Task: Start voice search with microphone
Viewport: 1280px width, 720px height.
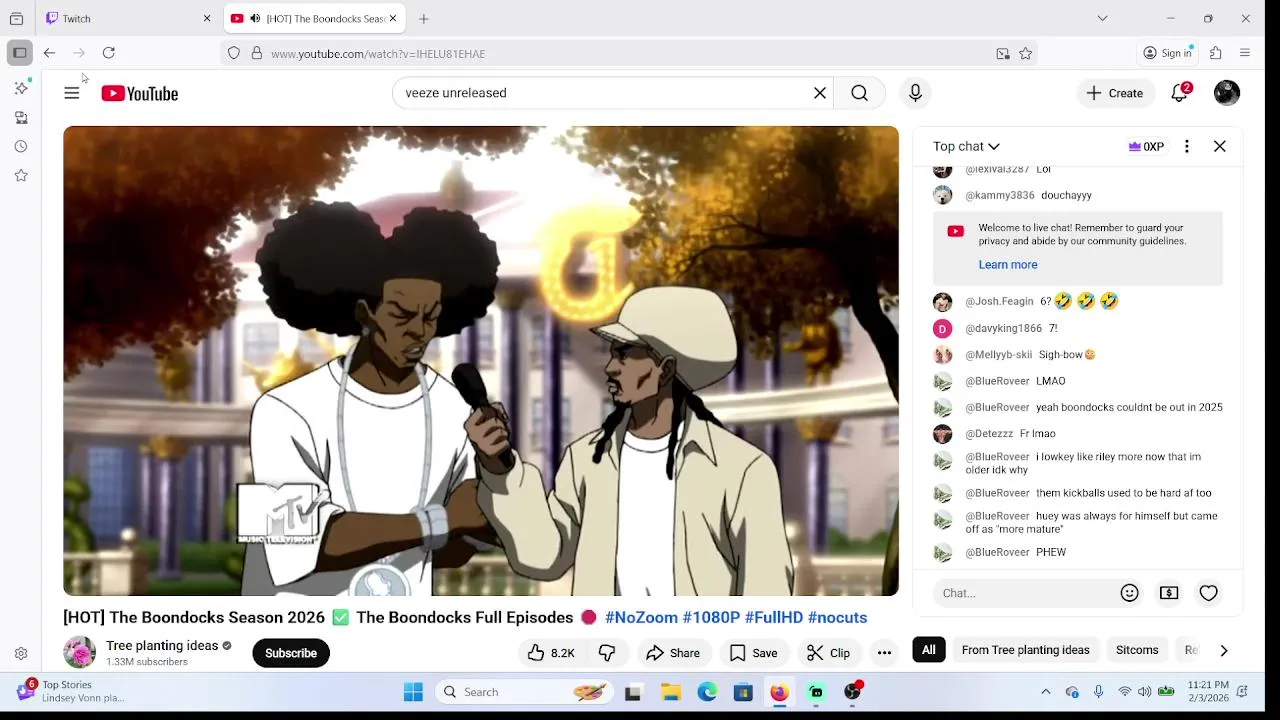Action: [915, 93]
